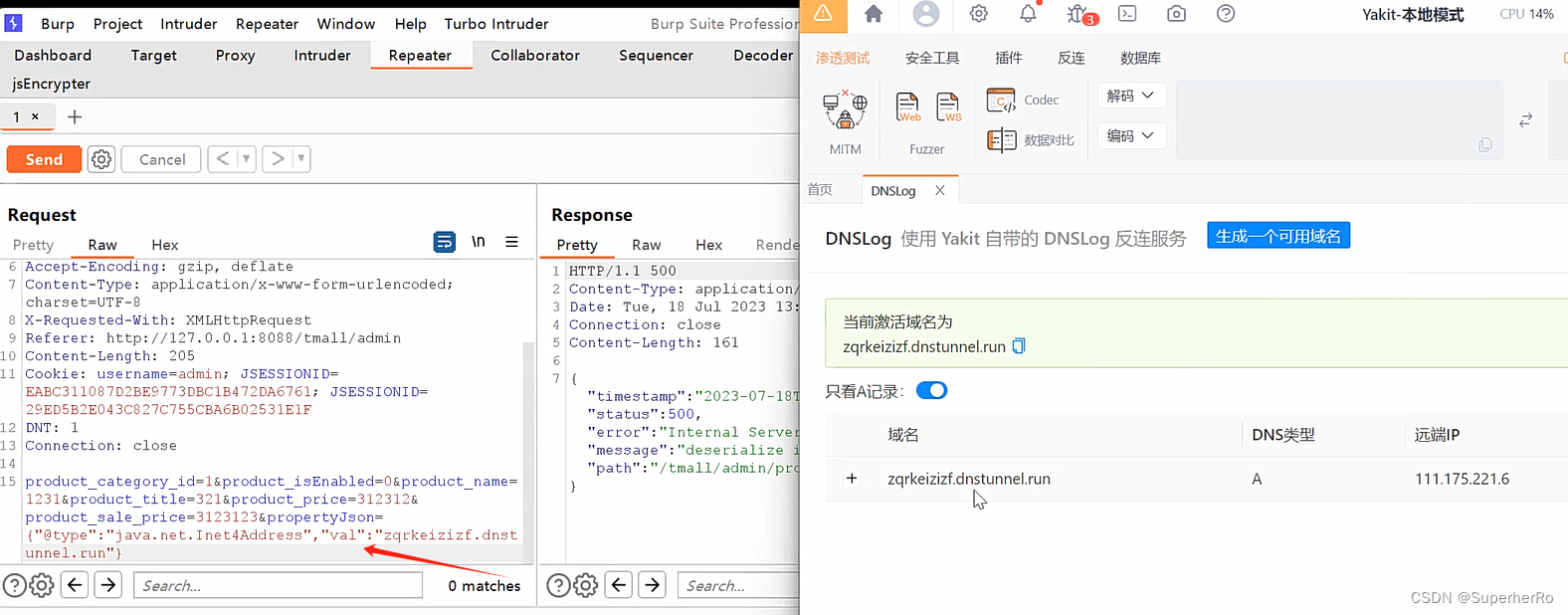Click the copy icon in codec box
The height and width of the screenshot is (615, 1568).
pyautogui.click(x=1485, y=145)
